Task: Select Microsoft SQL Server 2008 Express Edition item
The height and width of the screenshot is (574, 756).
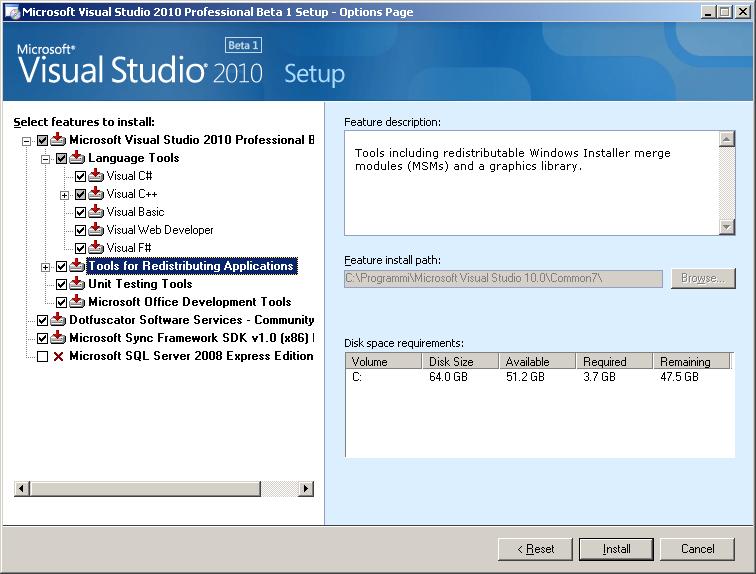Action: click(191, 356)
